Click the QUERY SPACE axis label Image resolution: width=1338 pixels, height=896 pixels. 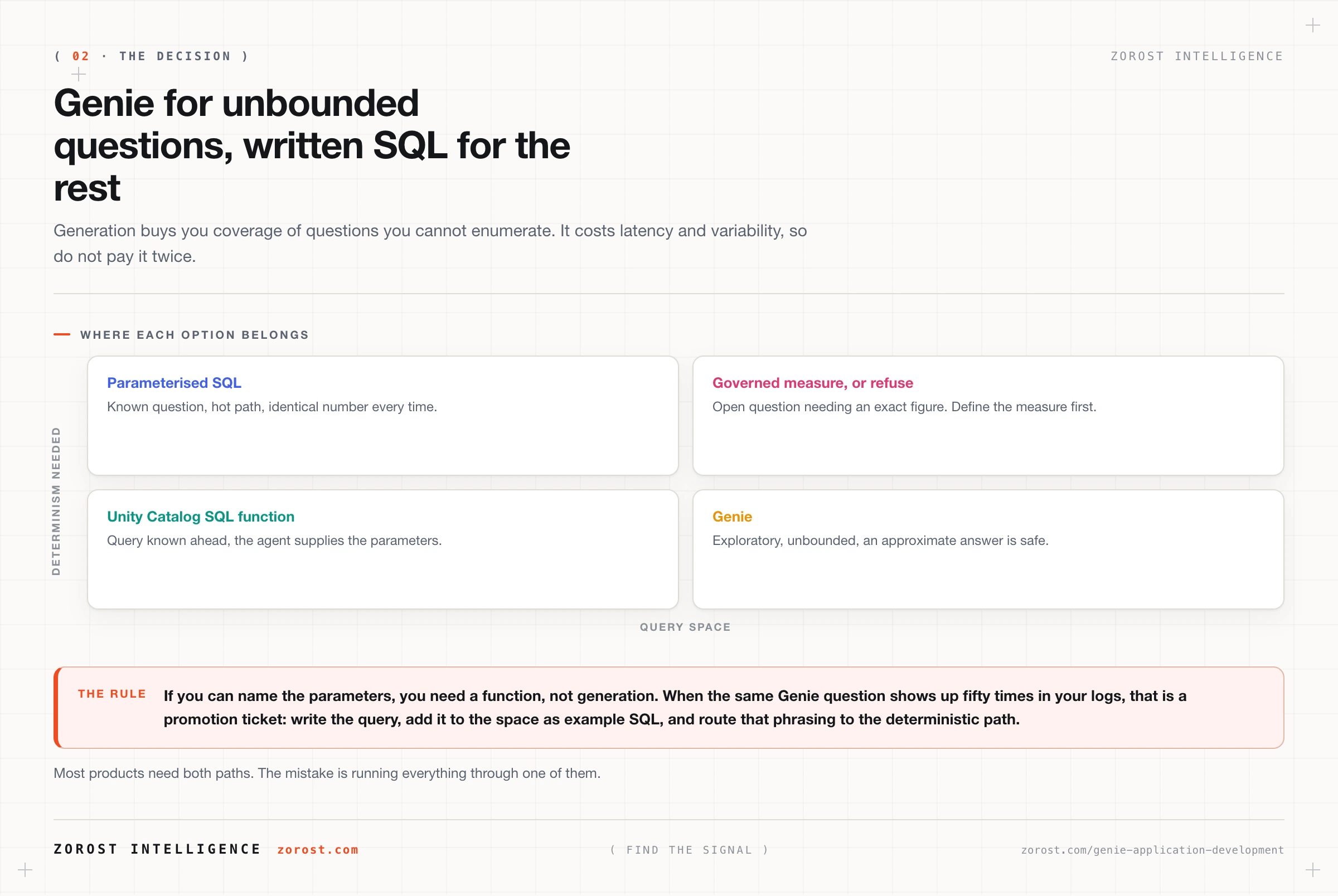tap(685, 627)
